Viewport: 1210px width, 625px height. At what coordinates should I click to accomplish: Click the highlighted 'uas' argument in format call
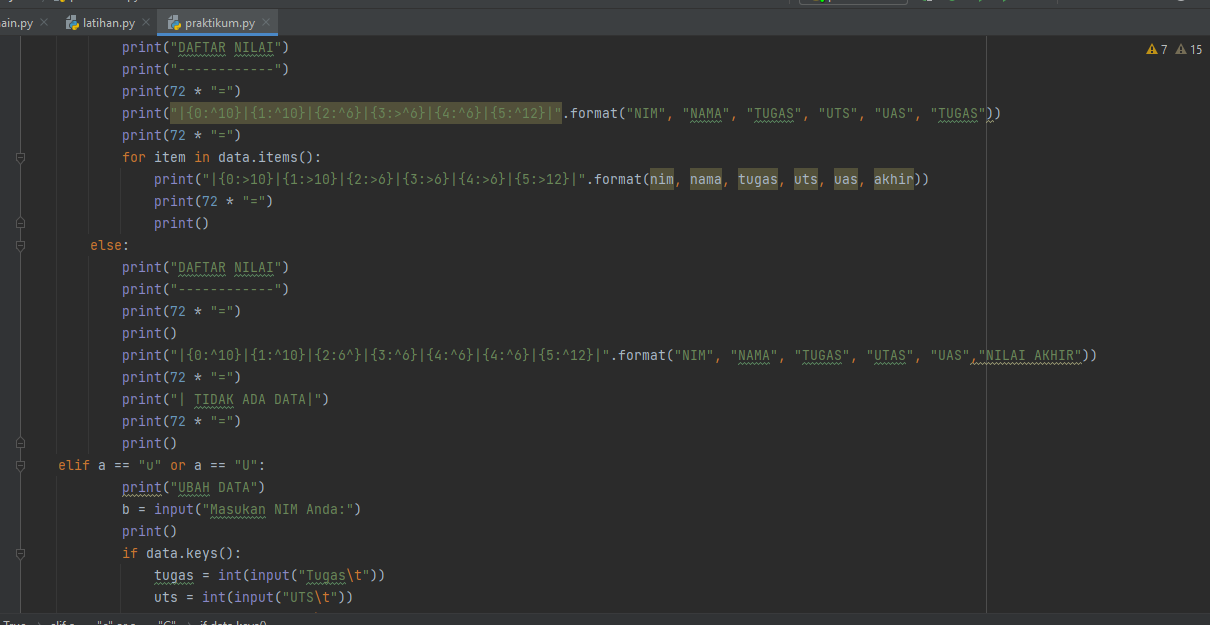[x=846, y=179]
